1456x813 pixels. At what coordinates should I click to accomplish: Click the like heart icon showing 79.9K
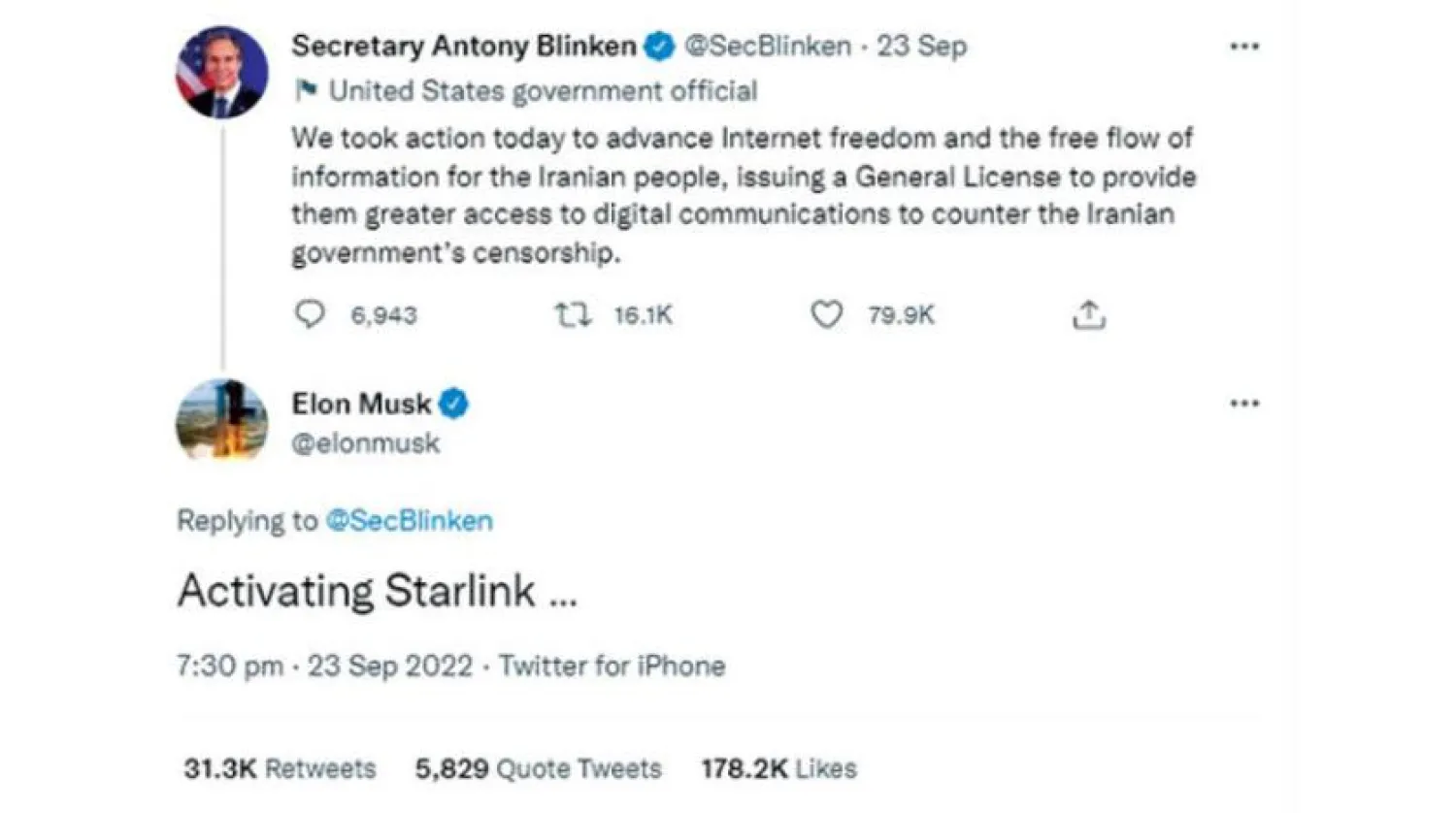[827, 313]
